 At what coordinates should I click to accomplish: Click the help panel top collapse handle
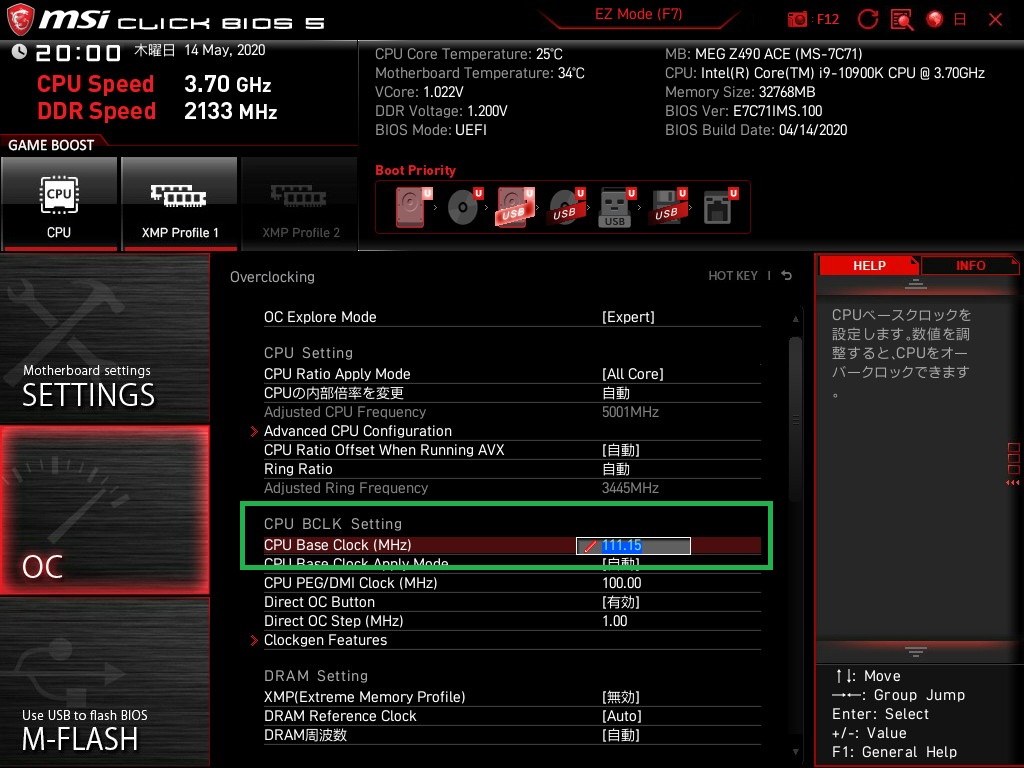pyautogui.click(x=916, y=283)
